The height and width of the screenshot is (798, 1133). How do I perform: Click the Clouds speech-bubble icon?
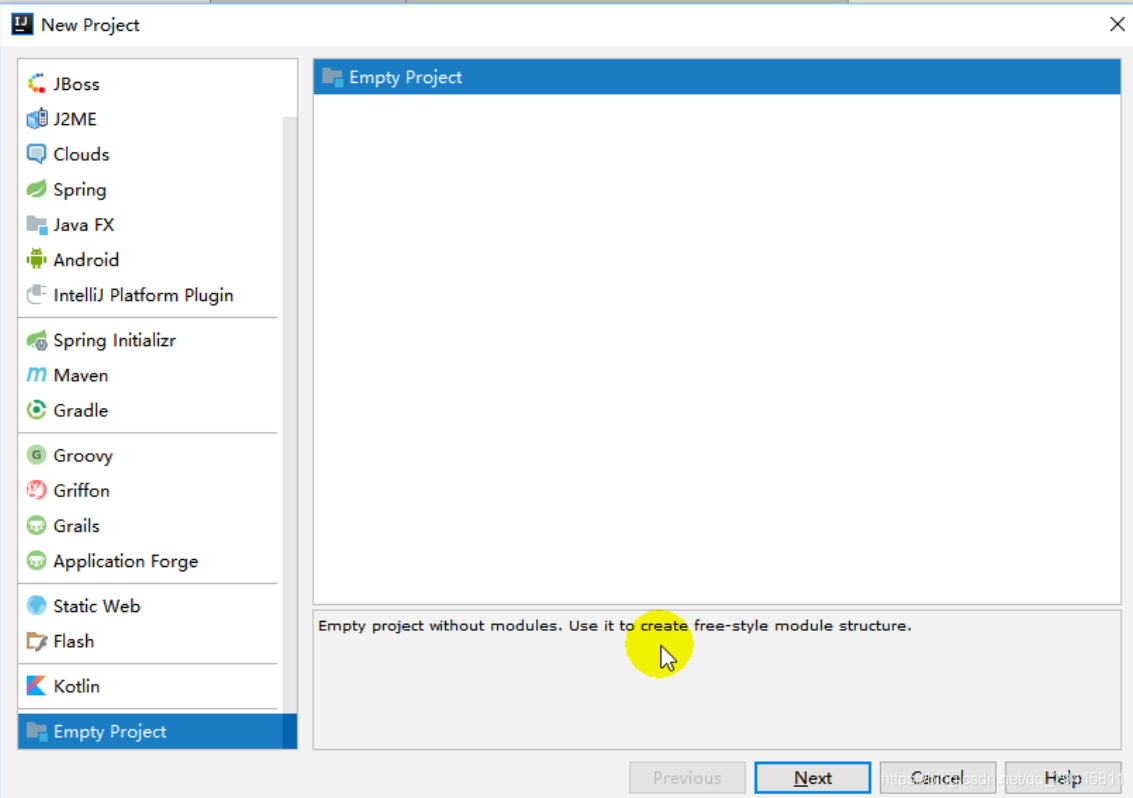[36, 154]
